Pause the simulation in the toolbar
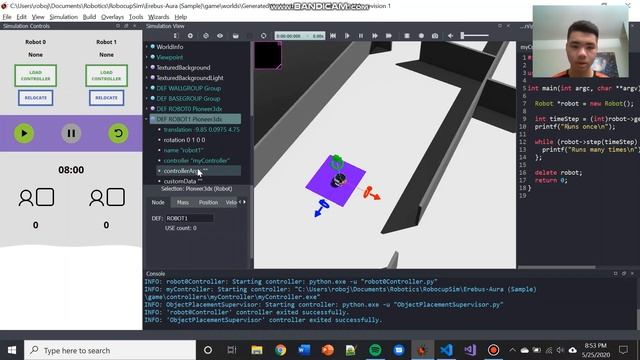640x360 pixels. [x=361, y=36]
